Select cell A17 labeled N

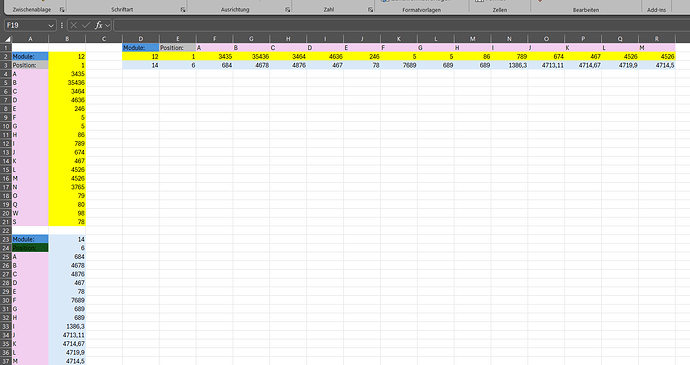click(x=30, y=187)
